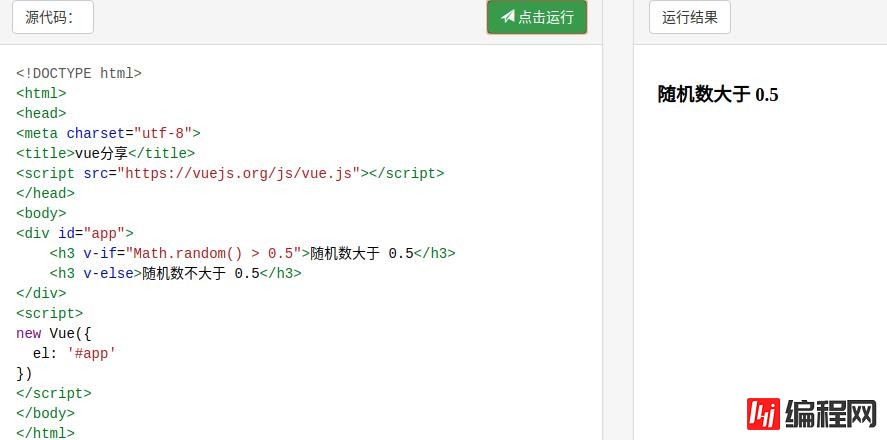Click the div id="app" line

tap(74, 233)
